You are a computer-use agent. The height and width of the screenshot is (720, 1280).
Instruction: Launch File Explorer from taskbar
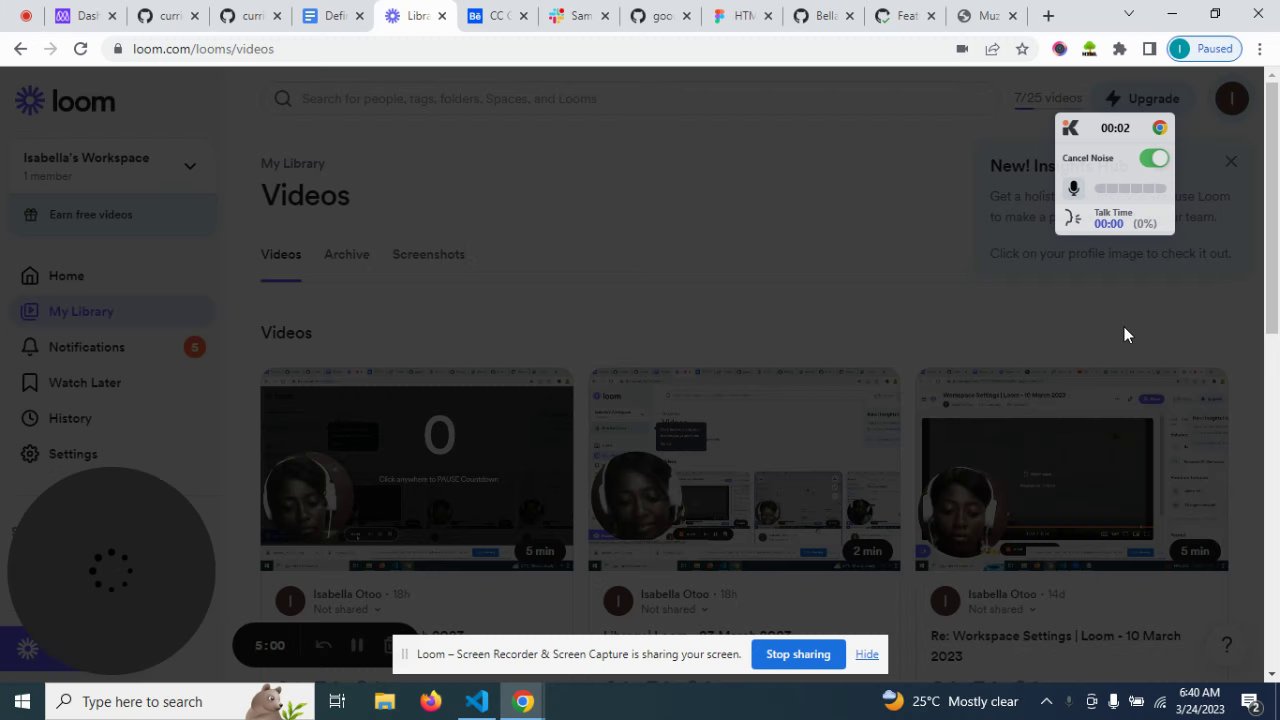click(385, 701)
